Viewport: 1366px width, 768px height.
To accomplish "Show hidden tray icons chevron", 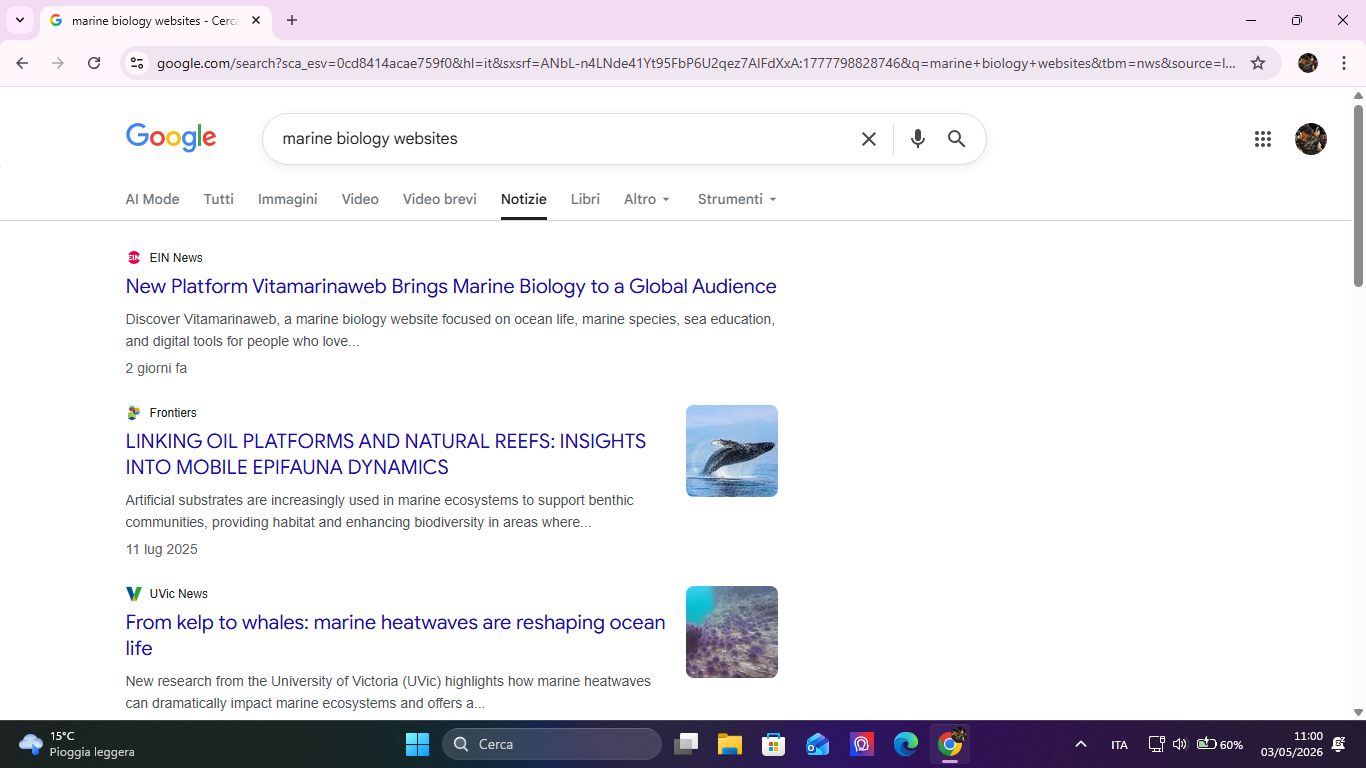I will pyautogui.click(x=1080, y=744).
